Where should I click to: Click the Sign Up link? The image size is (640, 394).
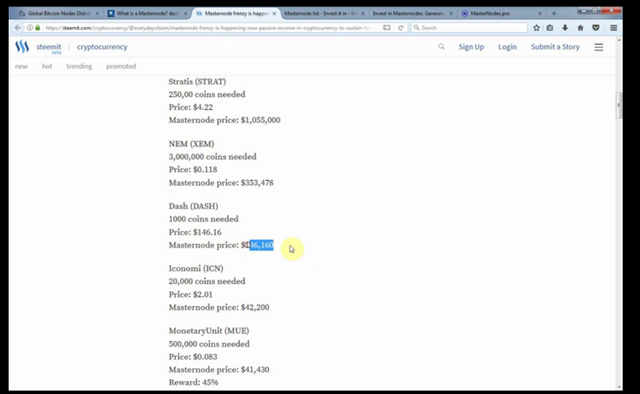[x=471, y=47]
